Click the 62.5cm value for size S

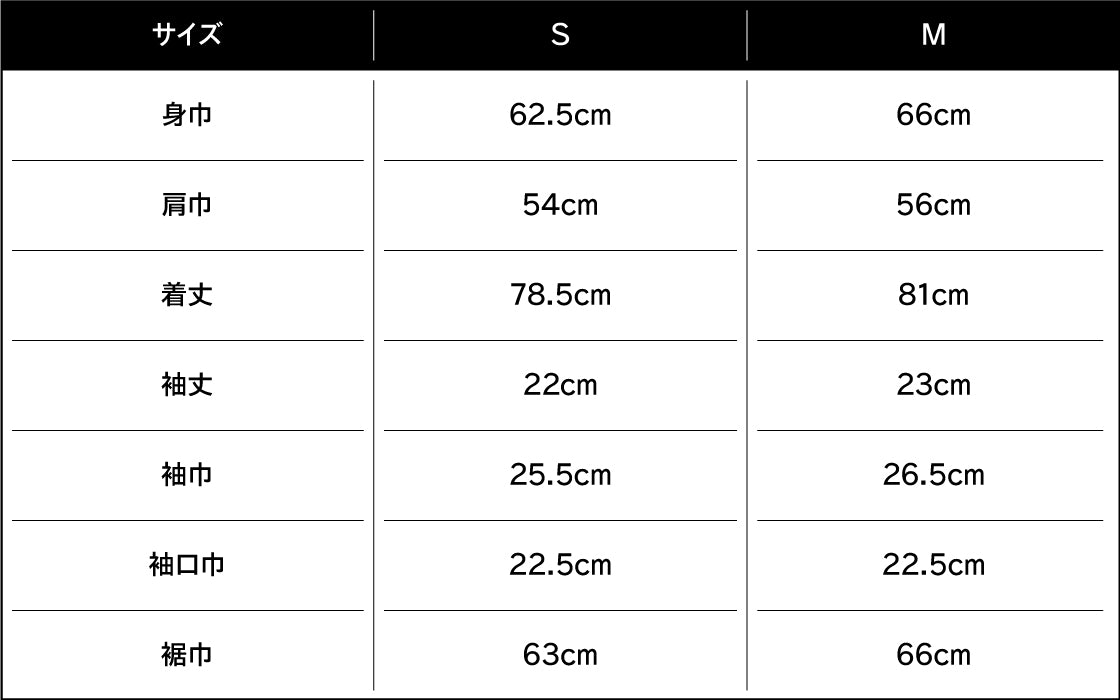tap(560, 116)
